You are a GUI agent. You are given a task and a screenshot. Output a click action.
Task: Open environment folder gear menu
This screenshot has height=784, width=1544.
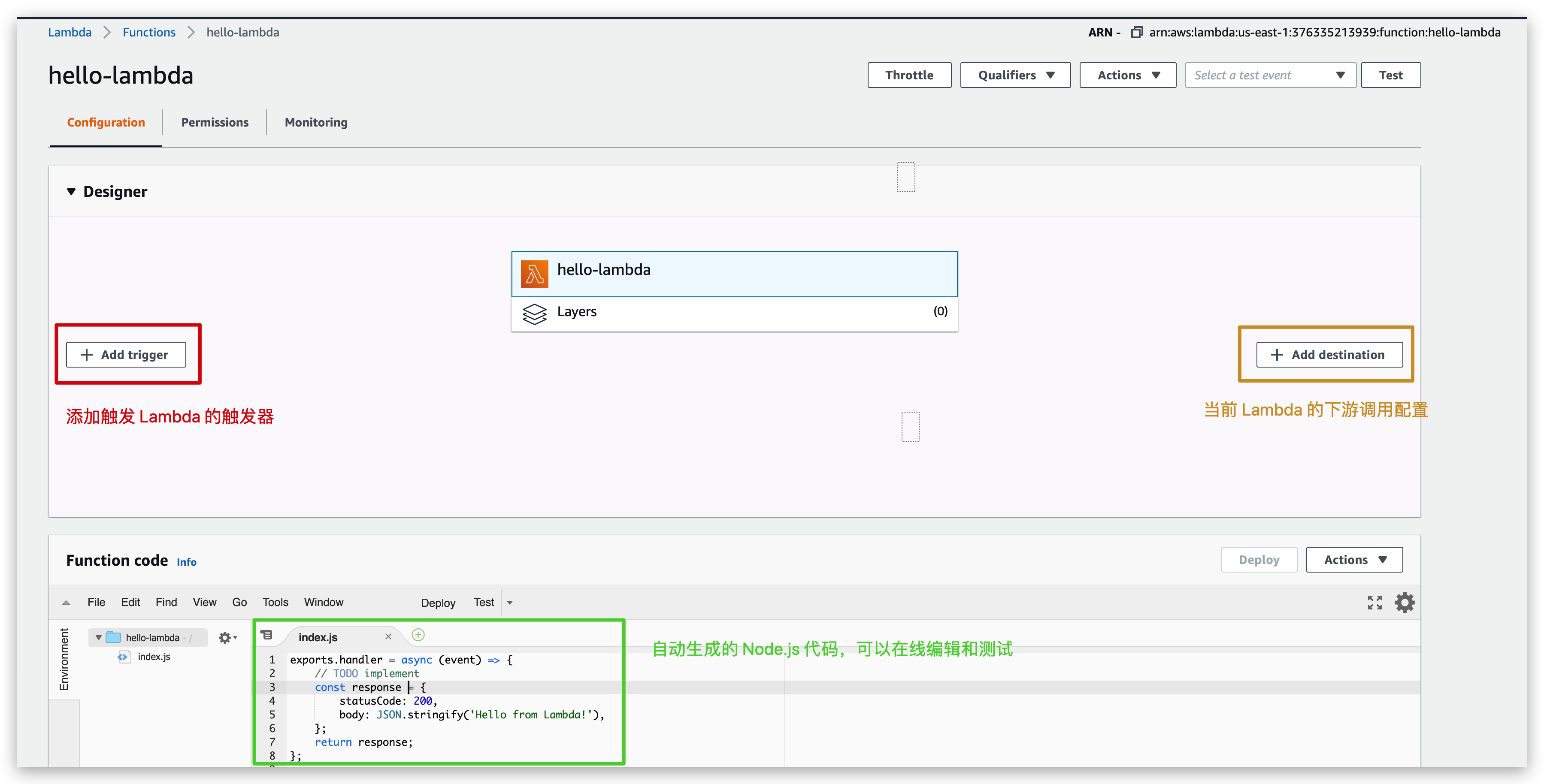228,638
